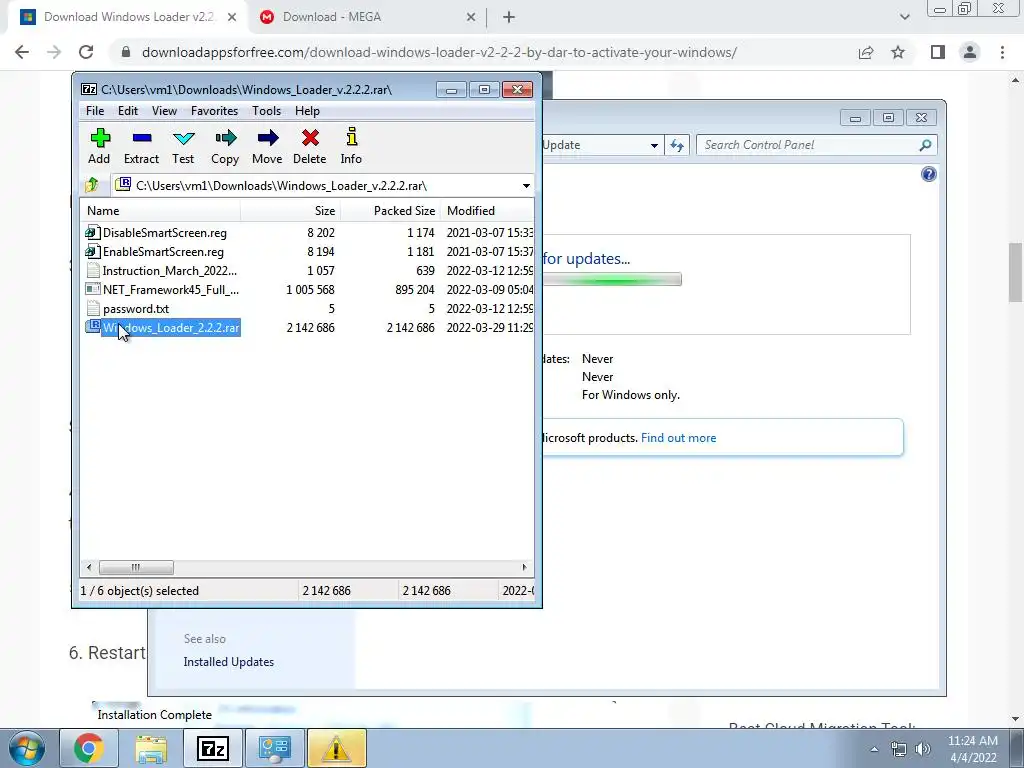This screenshot has height=768, width=1024.
Task: Close the Download Windows Loader tab
Action: [232, 18]
